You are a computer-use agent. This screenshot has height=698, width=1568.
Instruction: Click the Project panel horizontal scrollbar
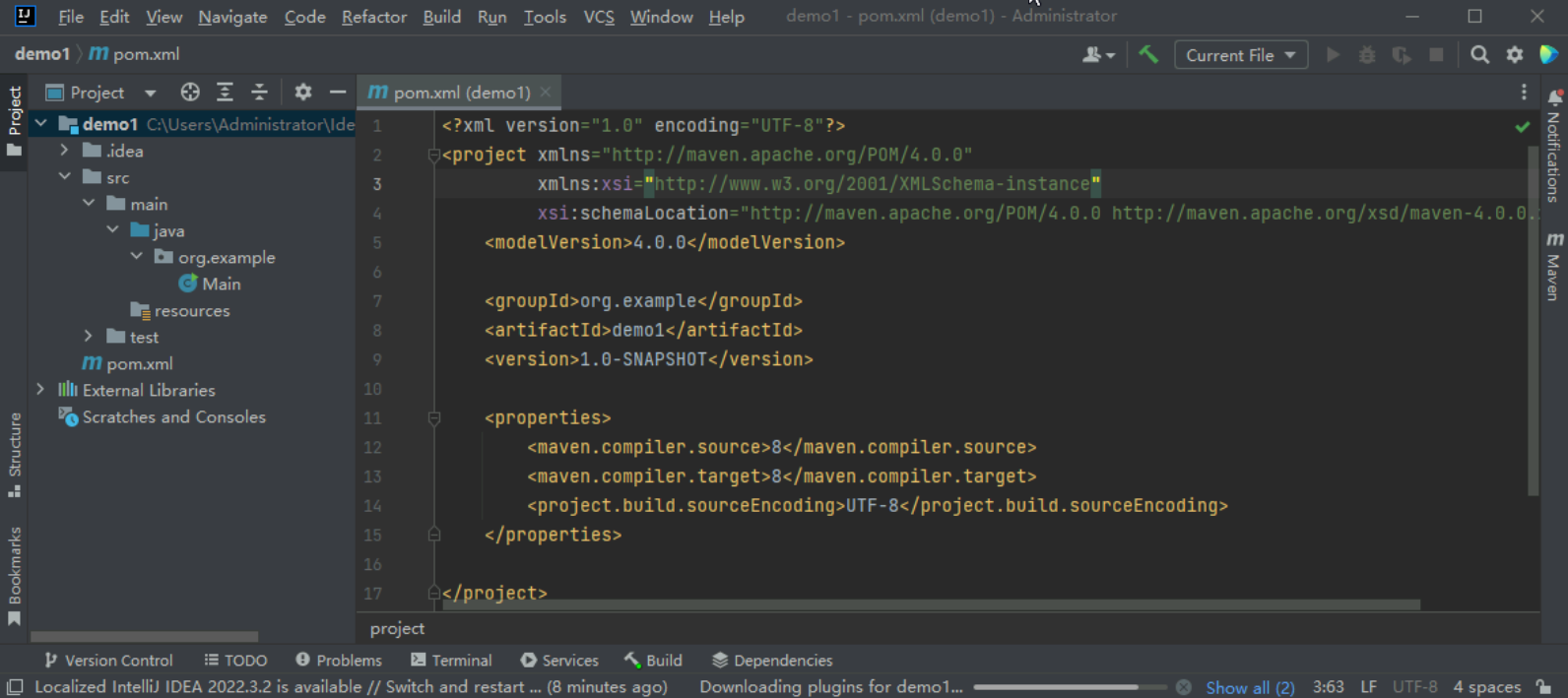click(145, 637)
